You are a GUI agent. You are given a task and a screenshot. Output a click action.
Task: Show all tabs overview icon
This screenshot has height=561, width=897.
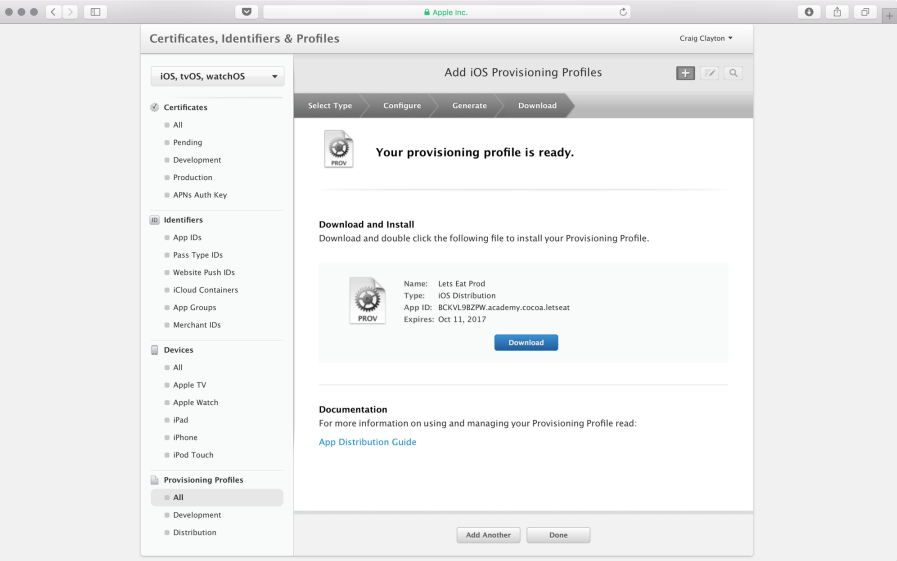pos(865,11)
